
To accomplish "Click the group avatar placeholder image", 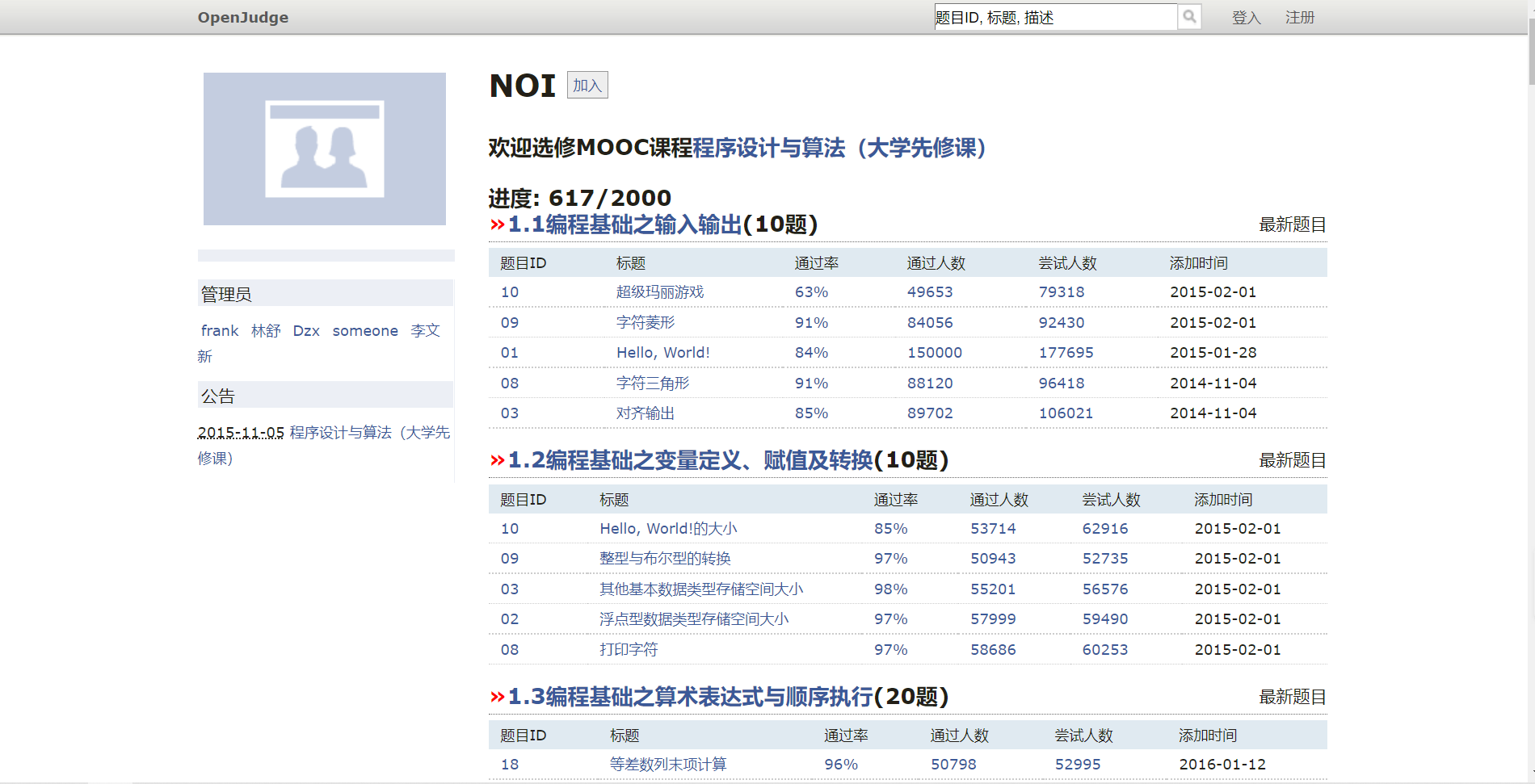I will pyautogui.click(x=324, y=149).
